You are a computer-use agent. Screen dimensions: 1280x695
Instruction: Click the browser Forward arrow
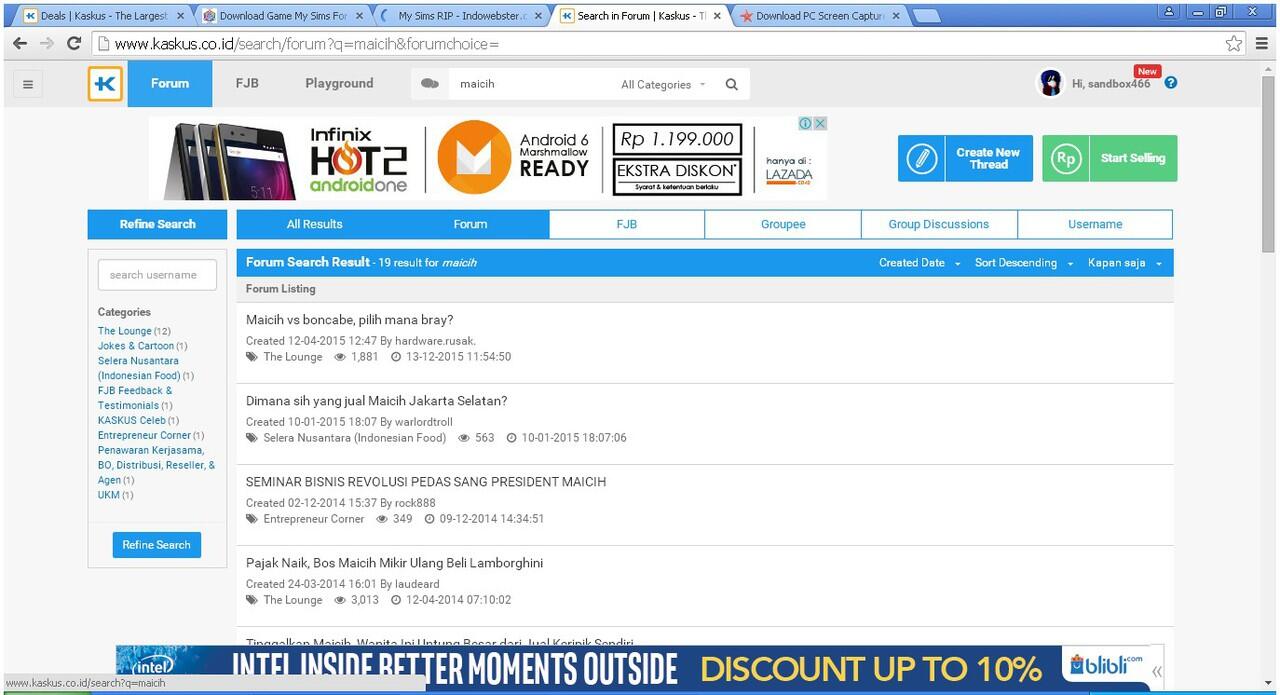point(47,43)
